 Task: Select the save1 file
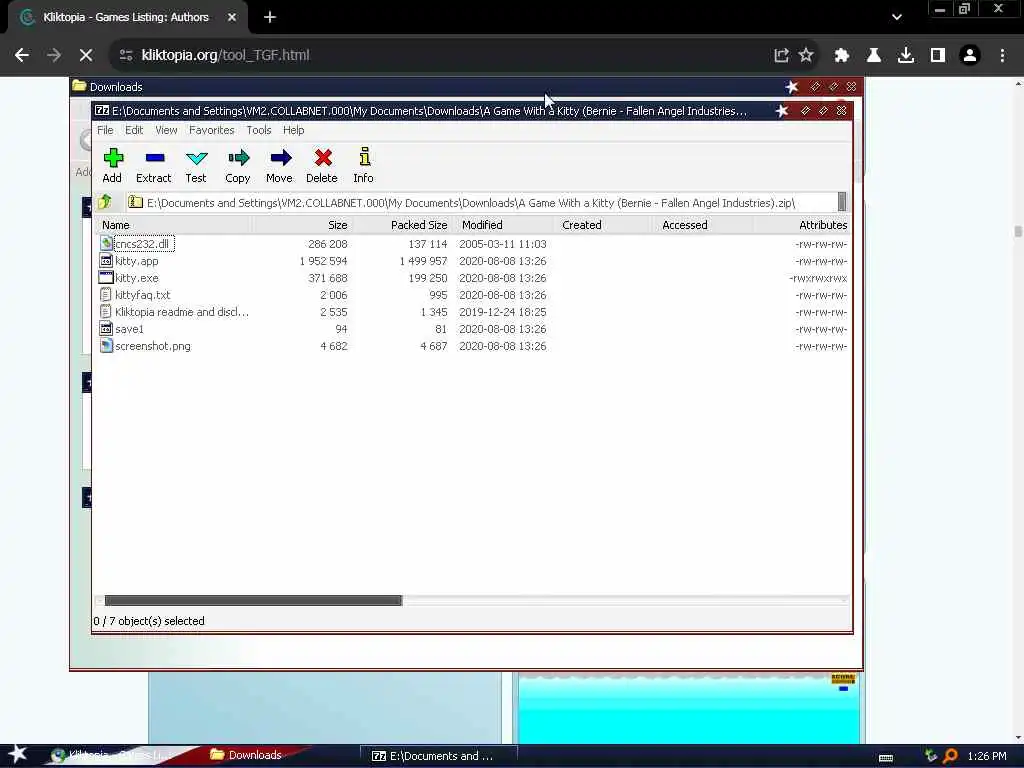pyautogui.click(x=129, y=328)
